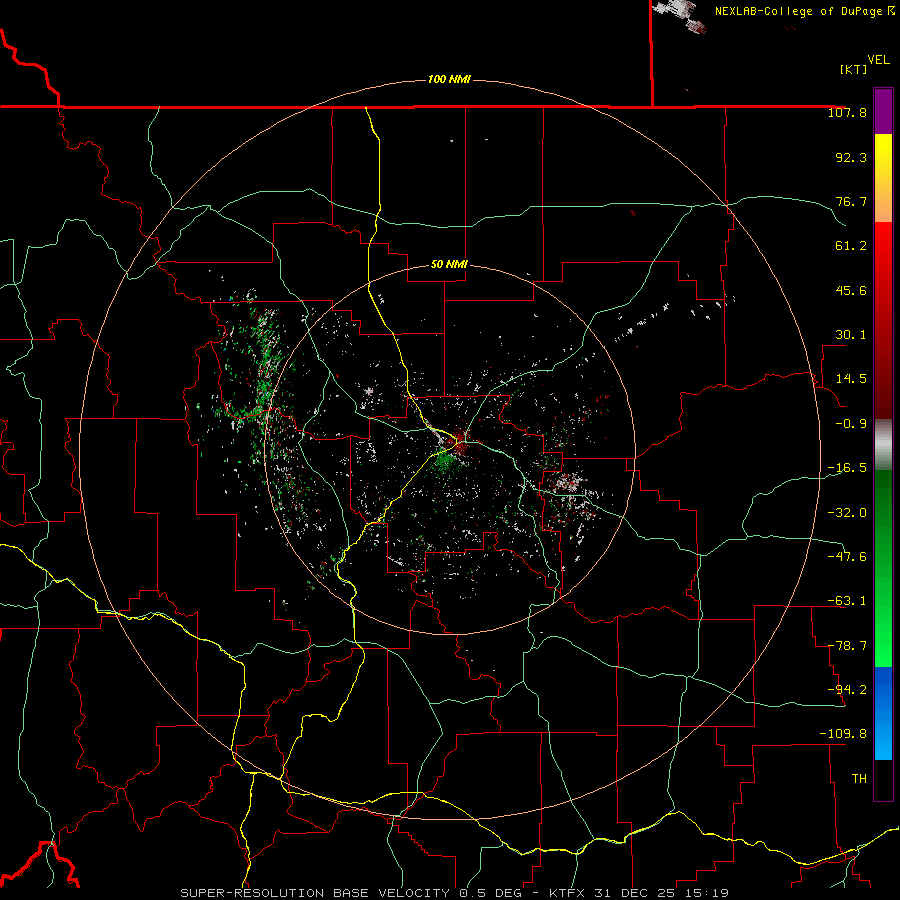Click the -109.8 velocity scale value

(x=843, y=734)
